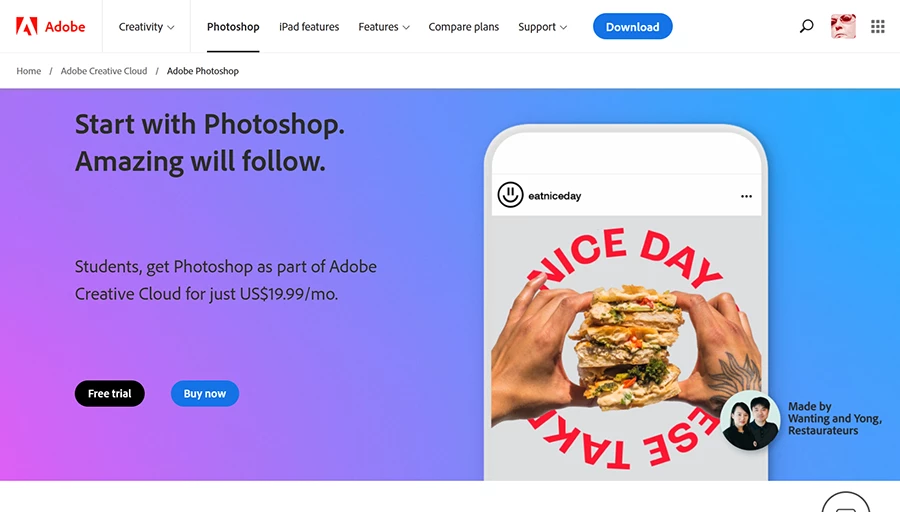Open the app switcher grid icon

878,26
